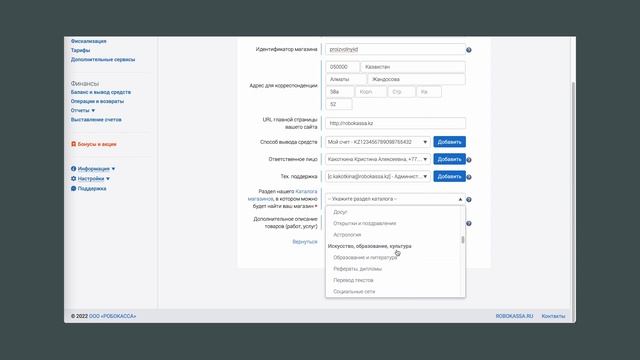Open the Тех. поддержка dropdown
Image resolution: width=640 pixels, height=360 pixels.
pyautogui.click(x=378, y=176)
